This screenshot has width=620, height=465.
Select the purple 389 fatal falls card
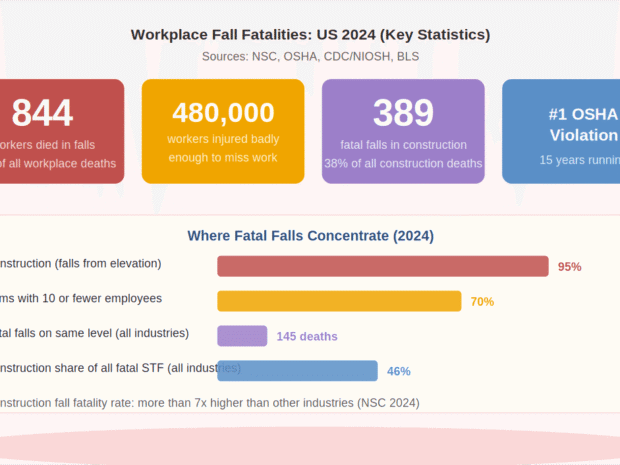pyautogui.click(x=403, y=131)
